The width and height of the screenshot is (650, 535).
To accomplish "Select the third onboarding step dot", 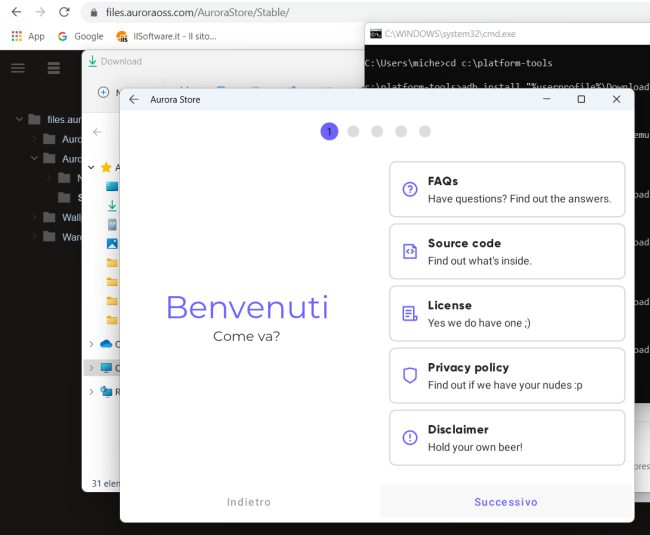I will click(377, 132).
